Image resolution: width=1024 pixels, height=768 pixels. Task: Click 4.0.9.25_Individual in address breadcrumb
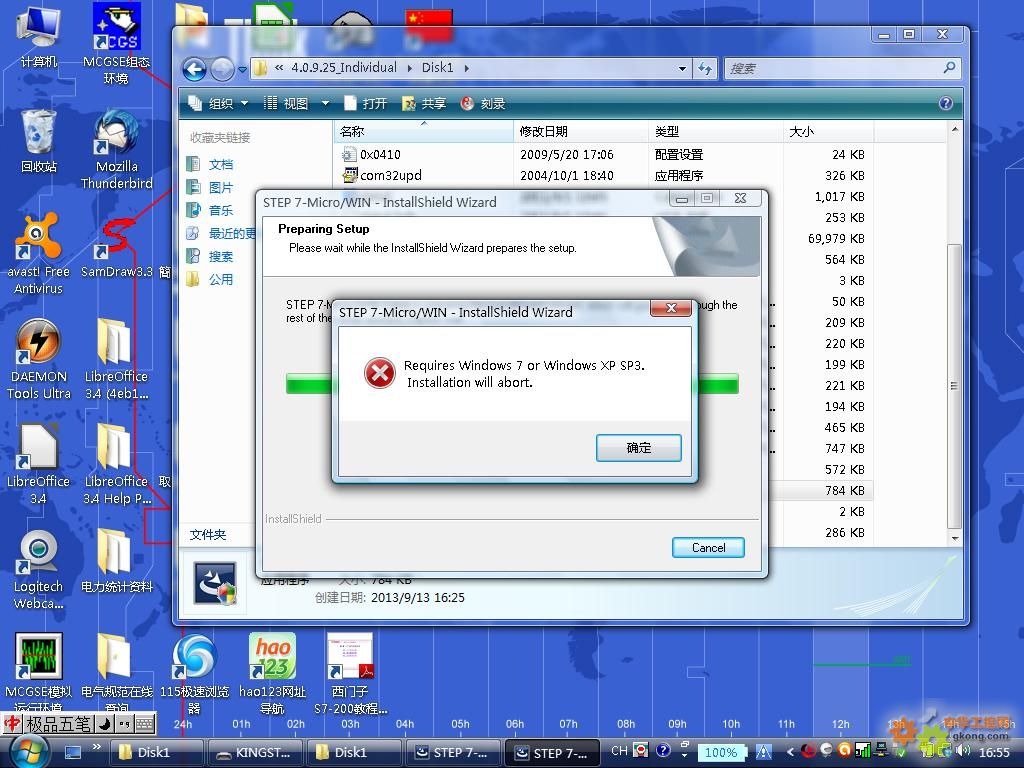pos(344,68)
